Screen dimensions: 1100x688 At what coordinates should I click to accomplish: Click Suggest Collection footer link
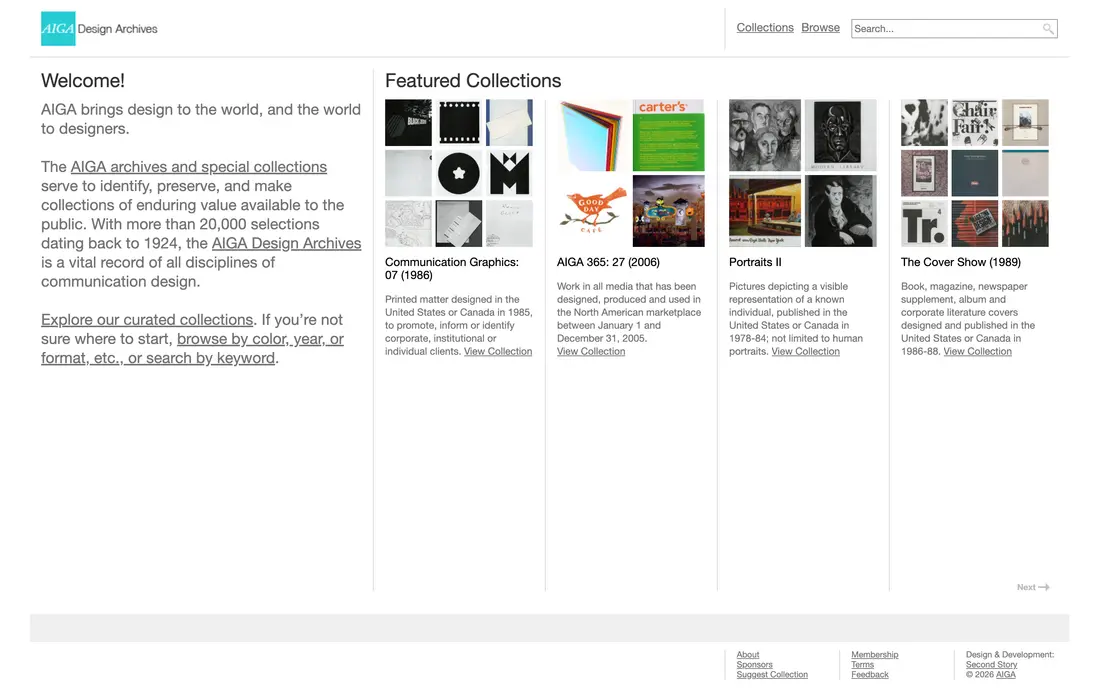point(772,675)
